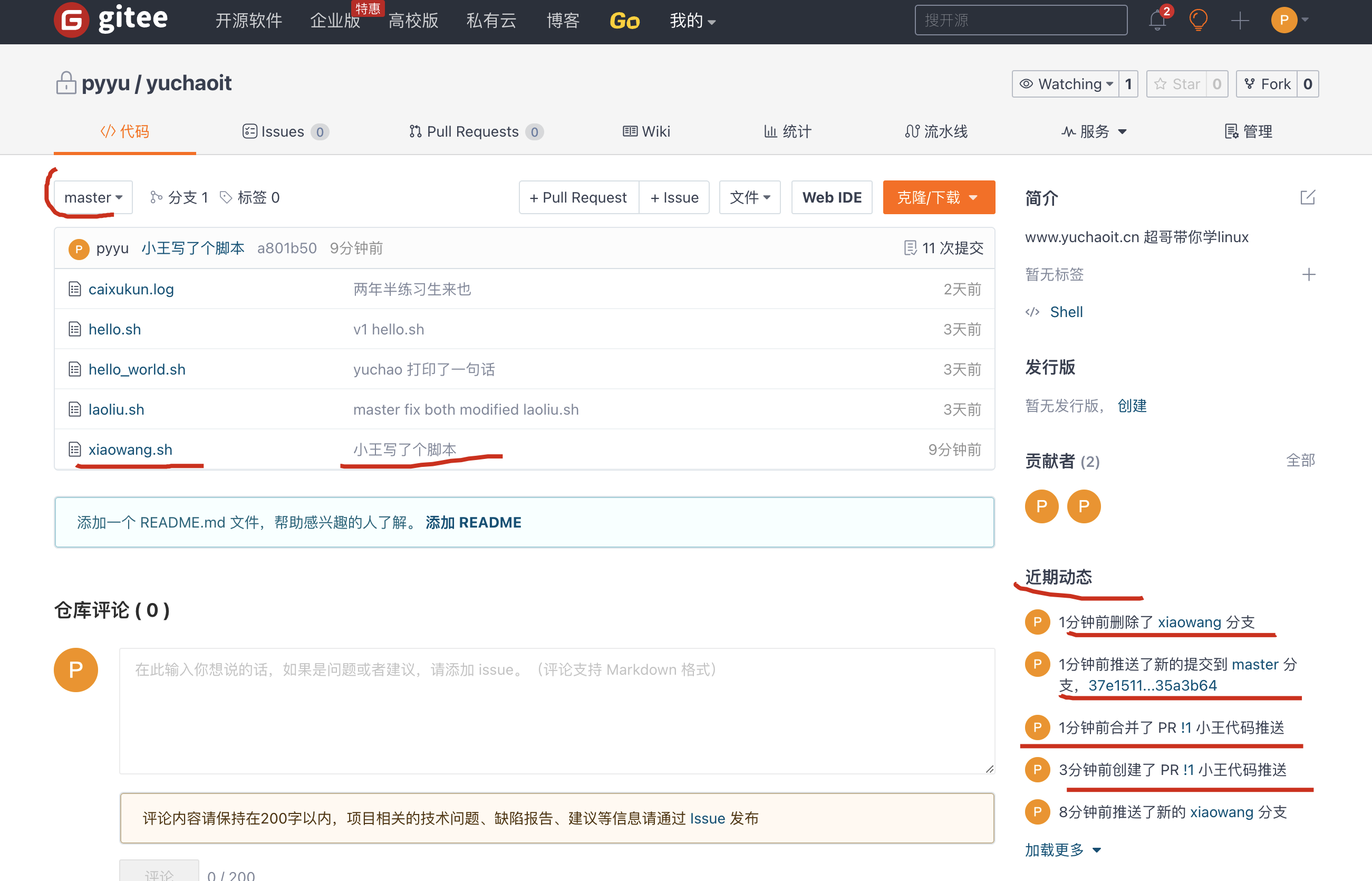Open commit history via 11 次提交
This screenshot has height=881, width=1372.
944,248
